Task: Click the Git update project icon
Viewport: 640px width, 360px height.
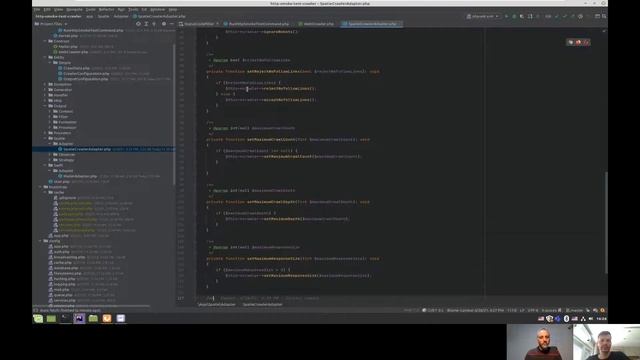Action: (x=556, y=16)
